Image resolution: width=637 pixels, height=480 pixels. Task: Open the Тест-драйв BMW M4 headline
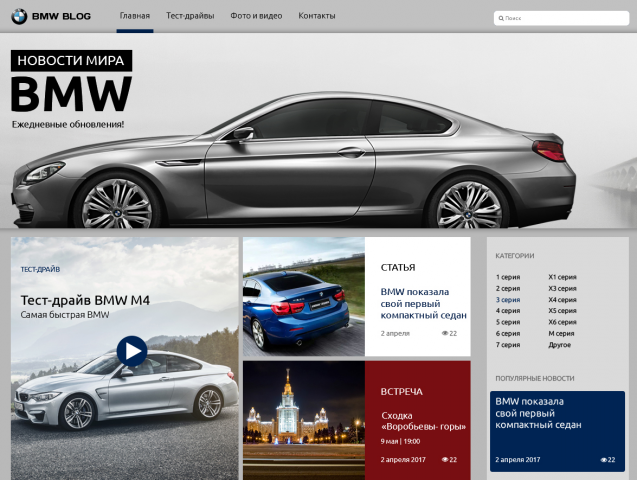pyautogui.click(x=85, y=300)
